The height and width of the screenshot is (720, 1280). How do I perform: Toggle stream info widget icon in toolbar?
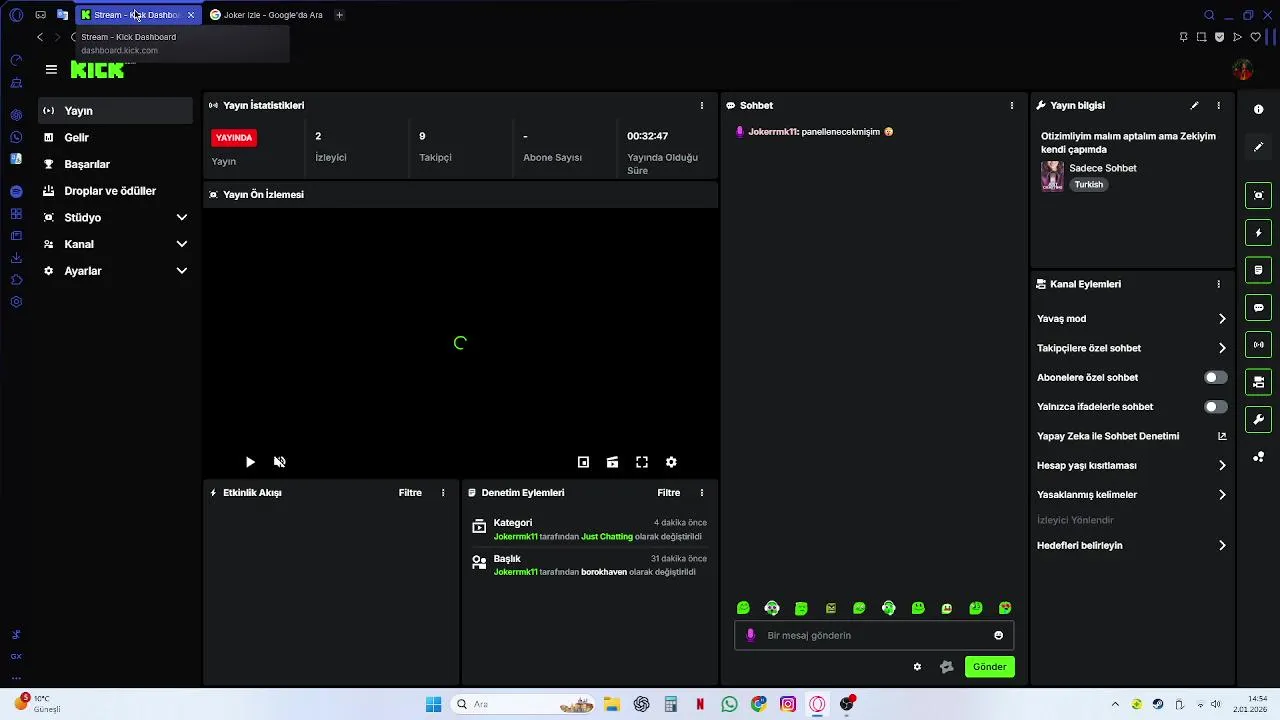point(1259,382)
